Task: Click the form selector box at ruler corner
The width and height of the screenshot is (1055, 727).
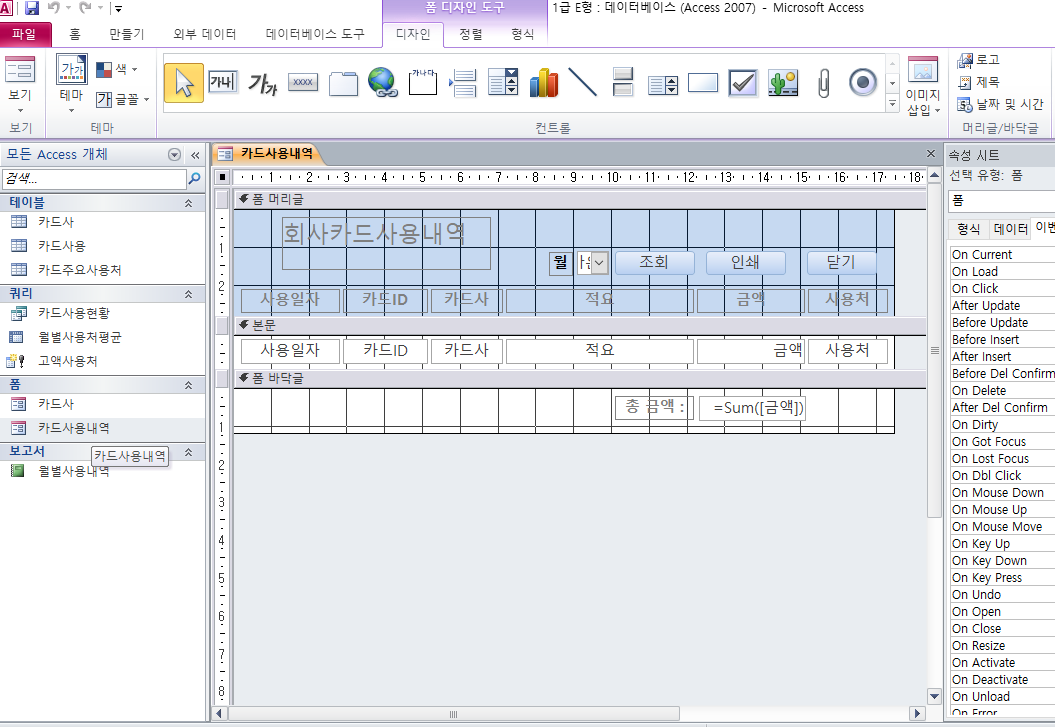Action: point(222,177)
